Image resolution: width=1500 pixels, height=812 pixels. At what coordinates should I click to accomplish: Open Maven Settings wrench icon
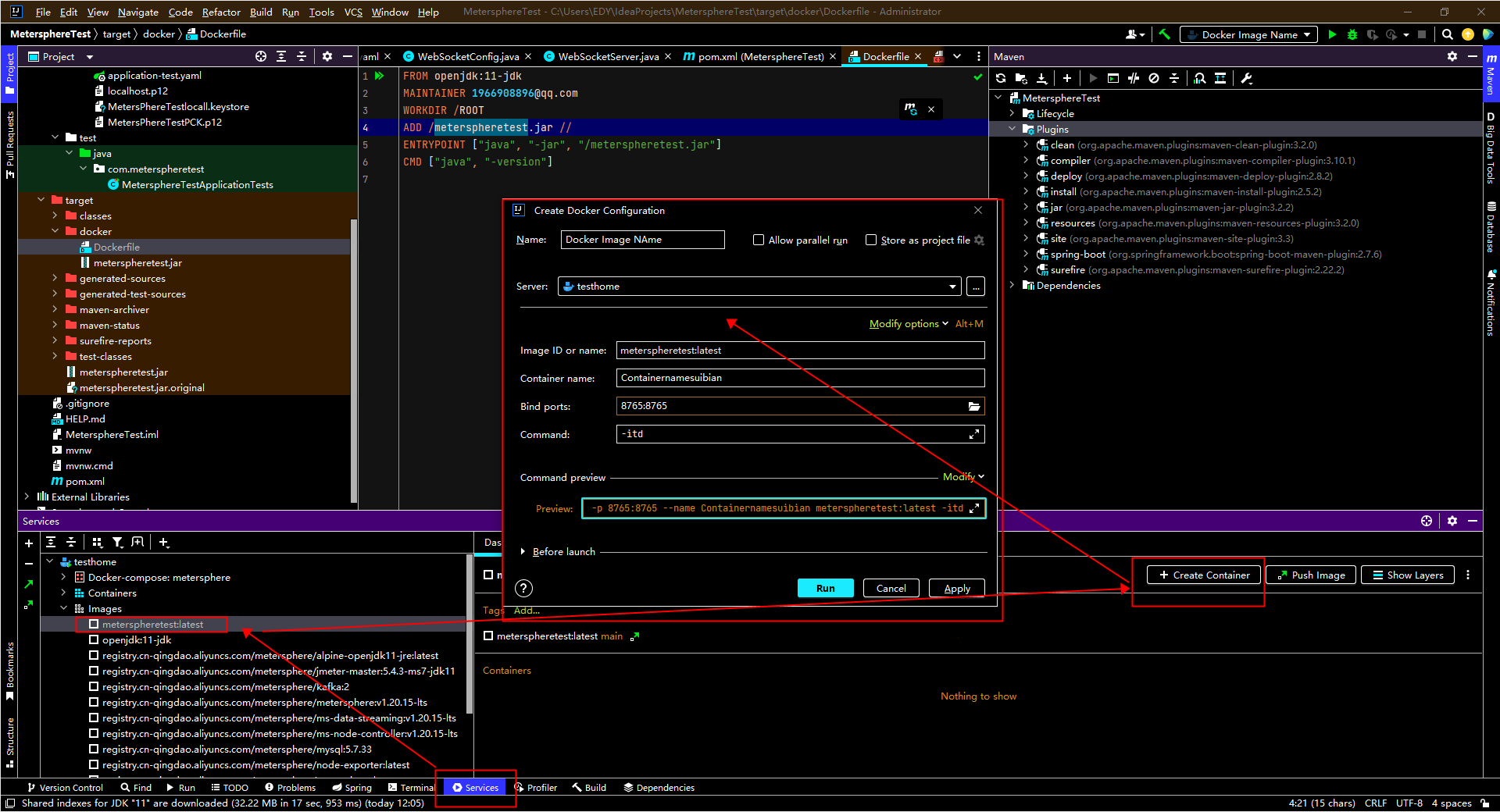tap(1247, 78)
